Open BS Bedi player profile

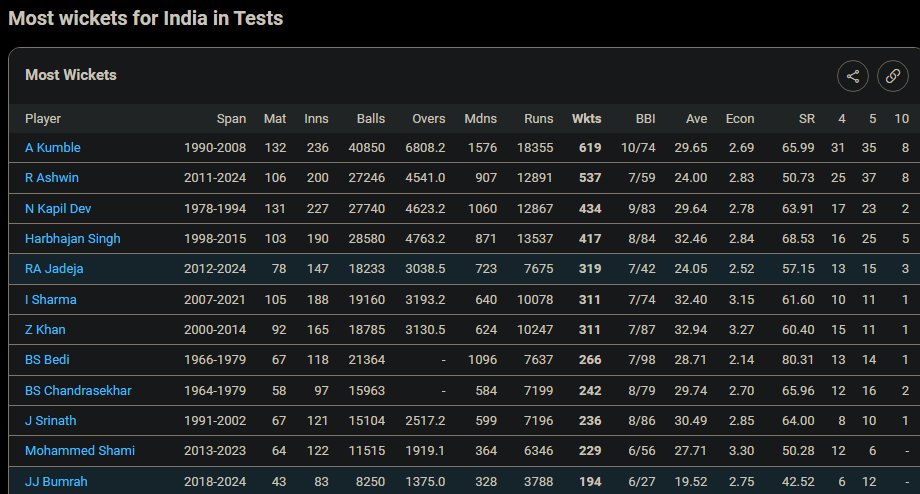47,360
